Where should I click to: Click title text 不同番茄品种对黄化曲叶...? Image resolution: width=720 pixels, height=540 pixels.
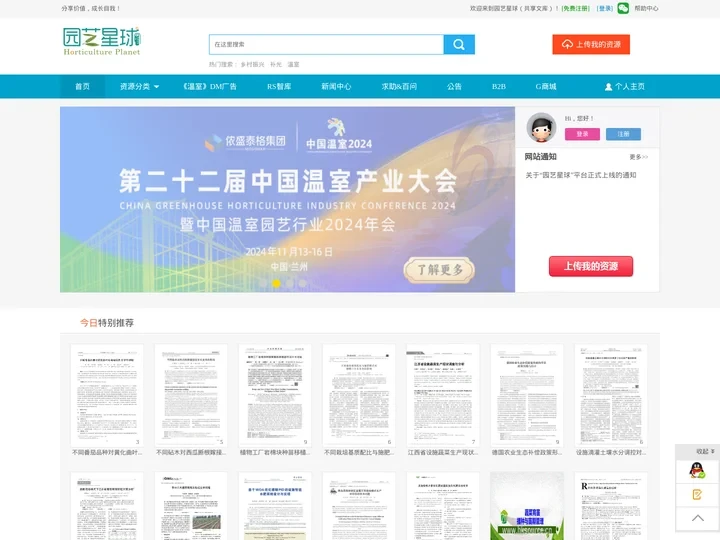(x=107, y=453)
